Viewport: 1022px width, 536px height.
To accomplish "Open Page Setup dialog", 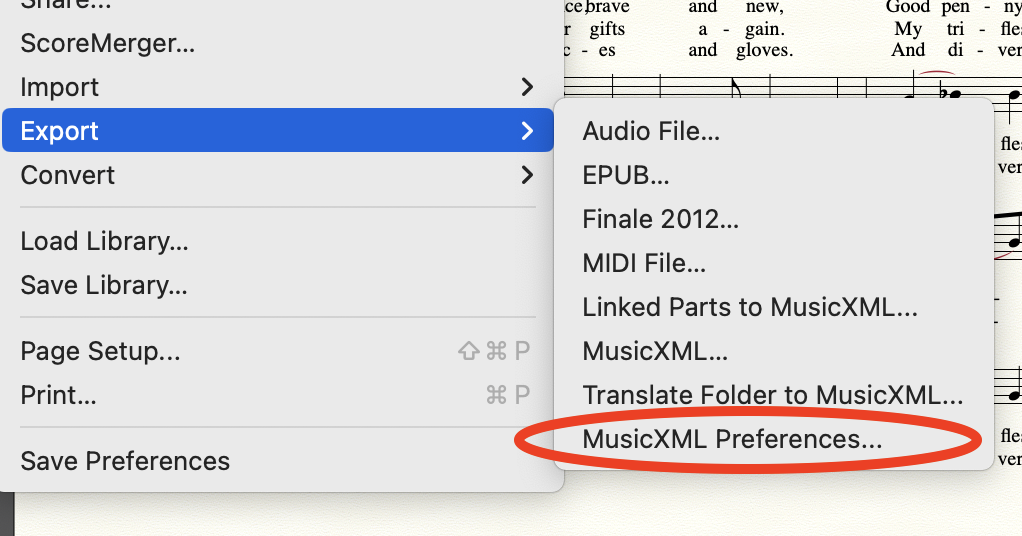I will point(100,351).
